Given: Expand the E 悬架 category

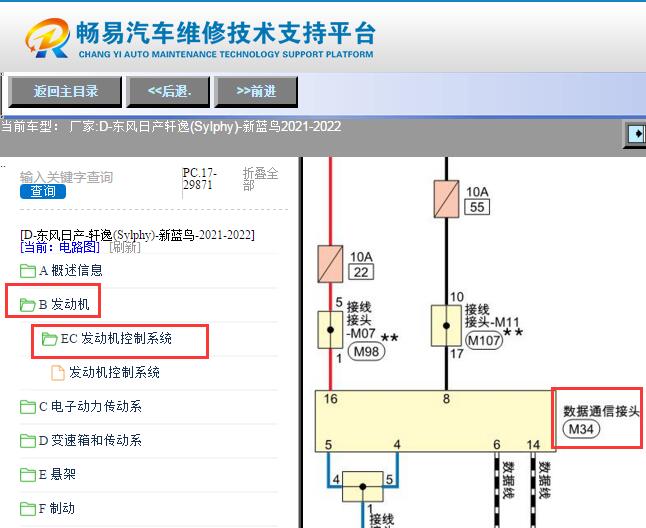Looking at the screenshot, I should (x=57, y=474).
